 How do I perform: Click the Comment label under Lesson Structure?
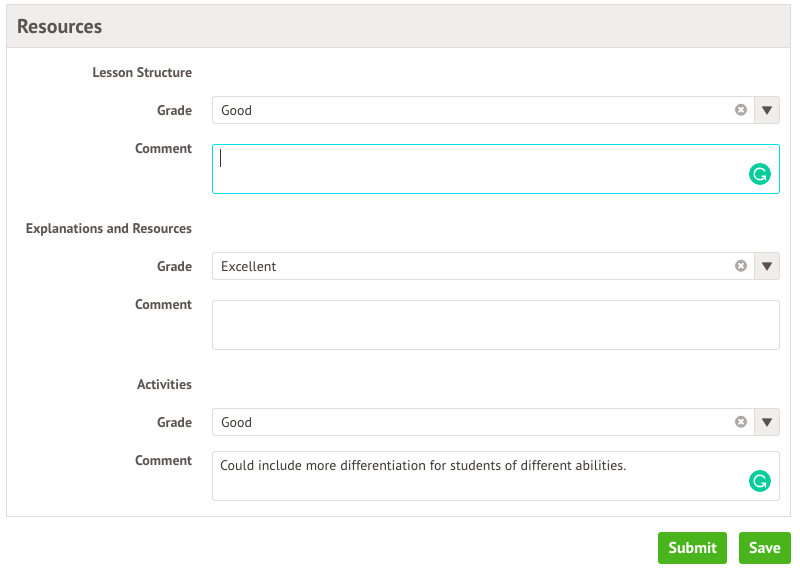pyautogui.click(x=163, y=149)
